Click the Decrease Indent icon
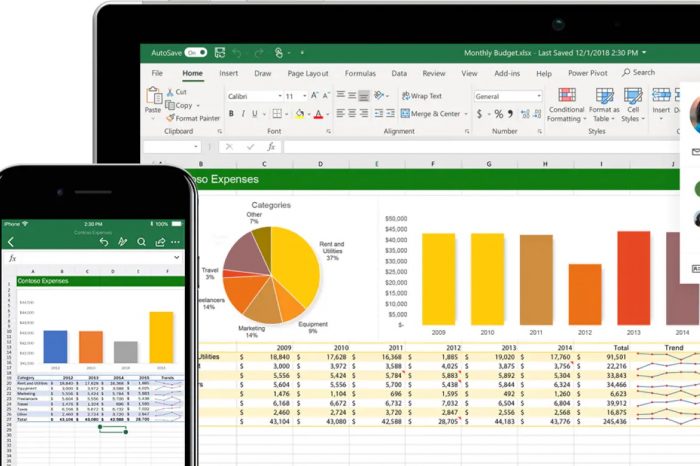The width and height of the screenshot is (700, 466). point(379,113)
